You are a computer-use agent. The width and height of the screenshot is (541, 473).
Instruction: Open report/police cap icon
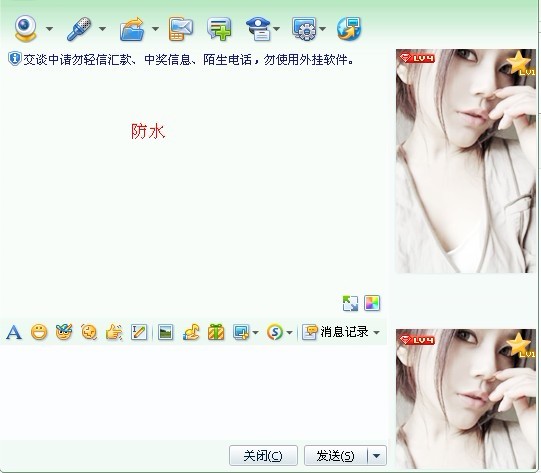(259, 29)
